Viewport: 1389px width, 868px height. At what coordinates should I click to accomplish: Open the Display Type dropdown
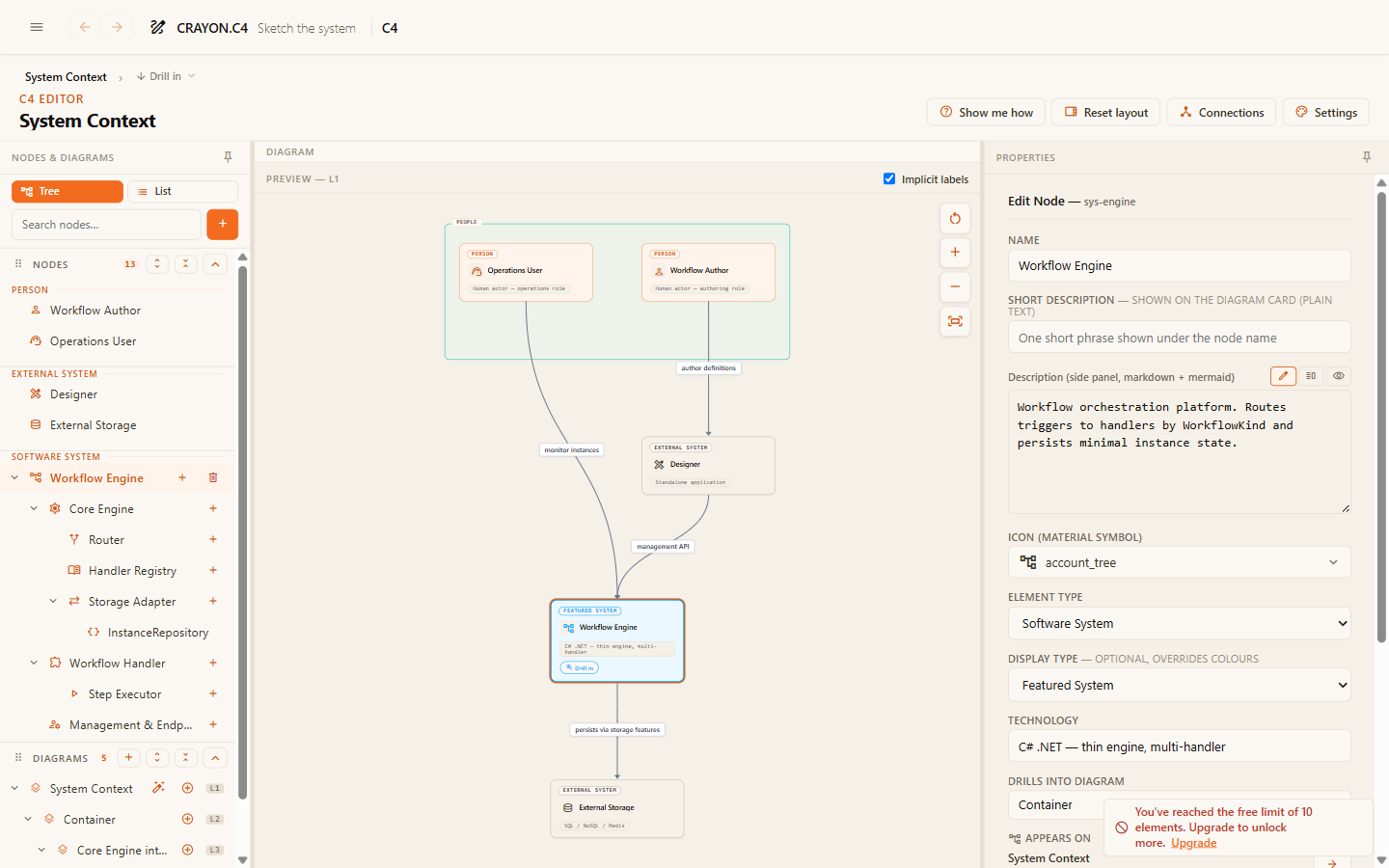click(1179, 685)
